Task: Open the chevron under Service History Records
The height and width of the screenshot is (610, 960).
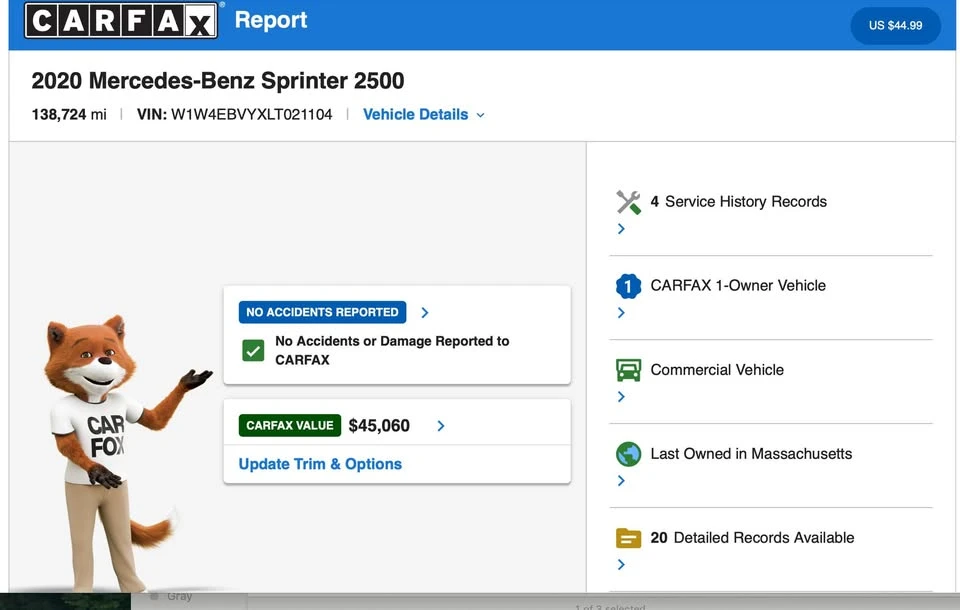Action: pos(621,228)
